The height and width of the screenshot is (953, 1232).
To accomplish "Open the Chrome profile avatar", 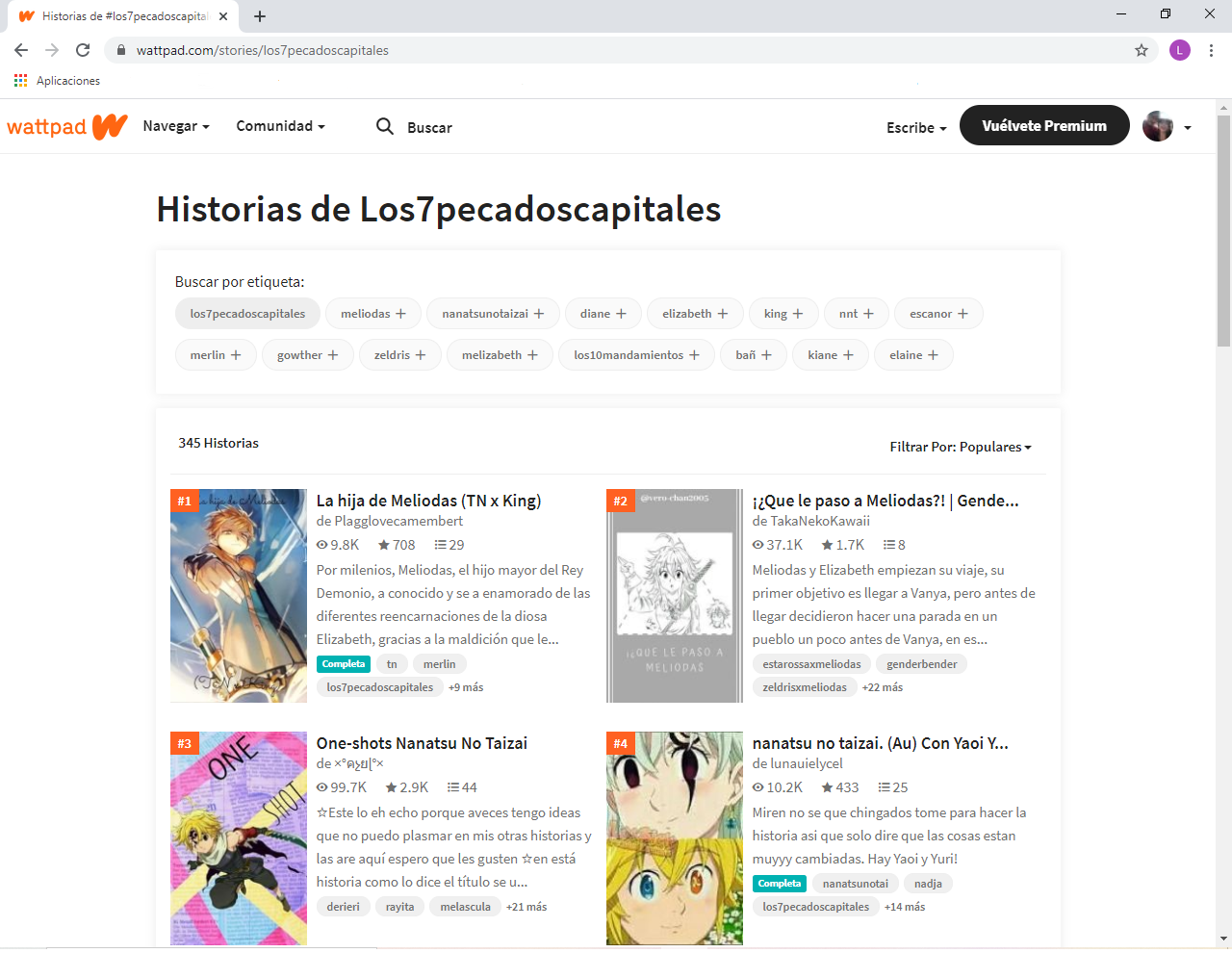I will coord(1180,50).
